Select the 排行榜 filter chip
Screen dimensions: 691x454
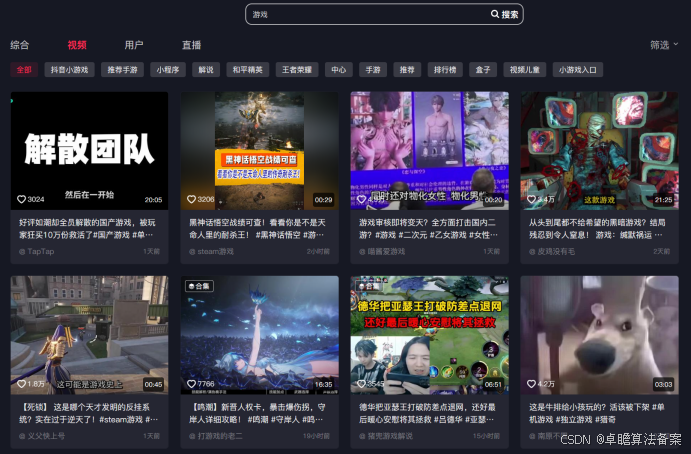point(445,70)
